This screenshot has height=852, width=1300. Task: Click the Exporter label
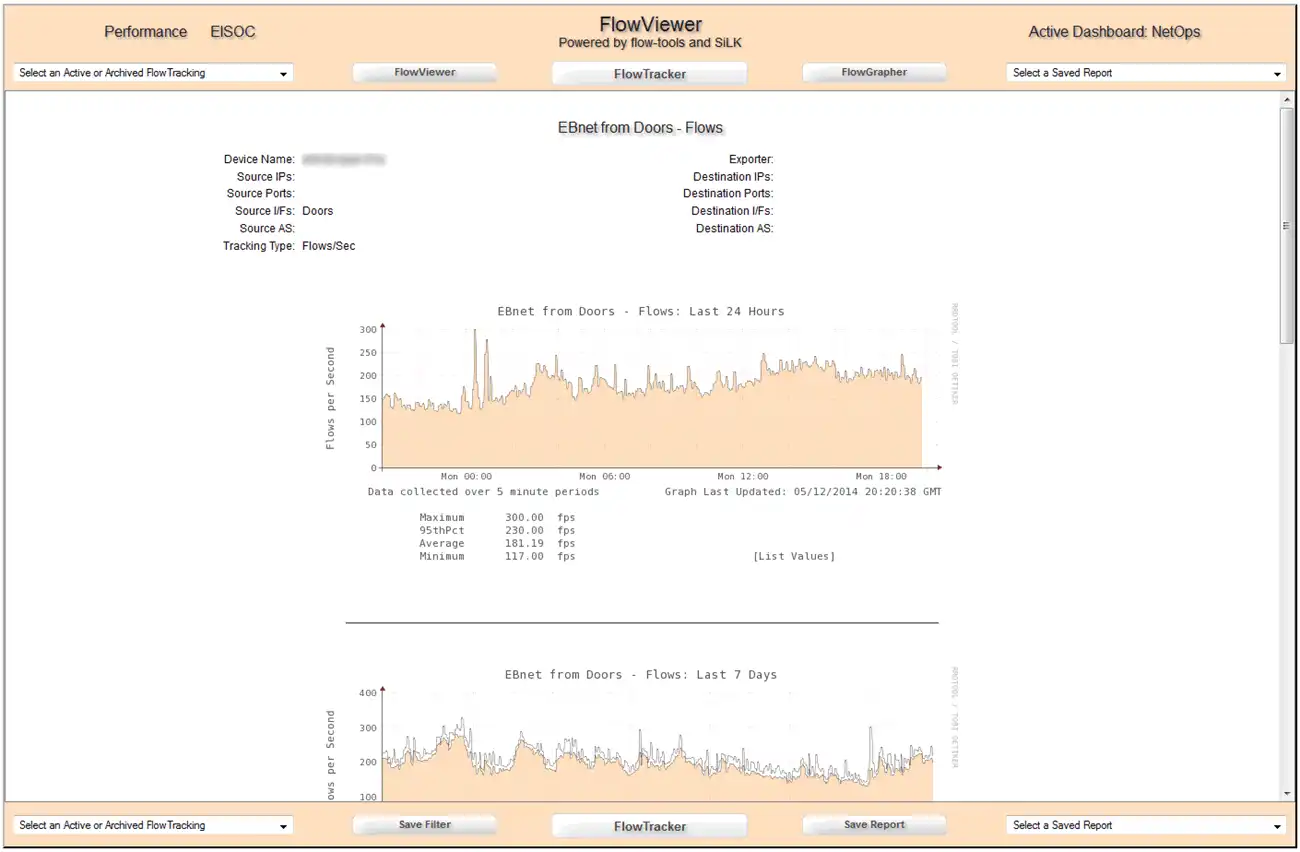[751, 159]
